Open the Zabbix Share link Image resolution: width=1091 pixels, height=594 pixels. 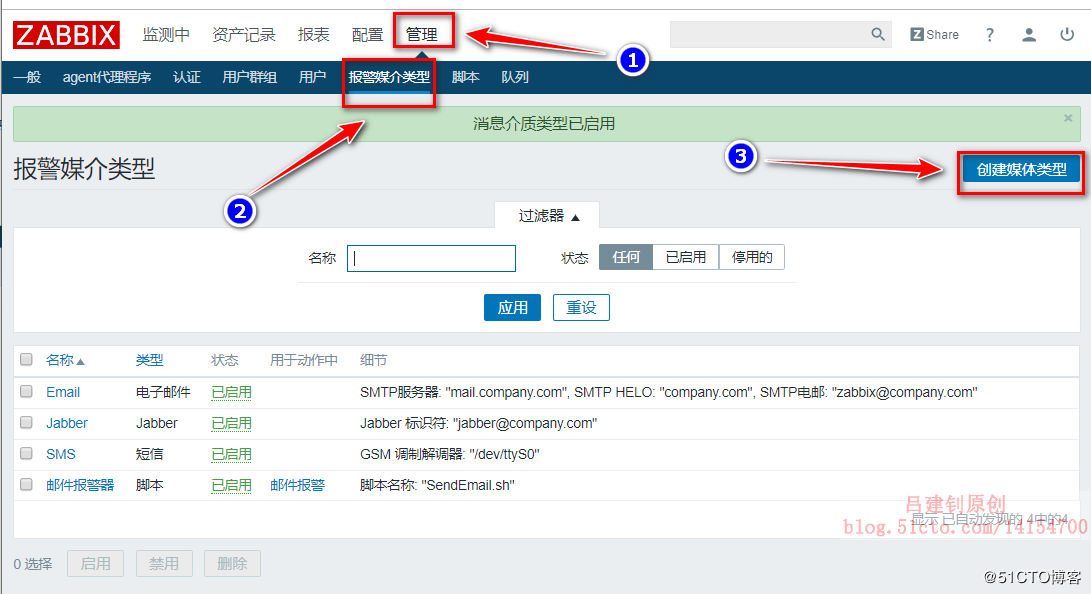934,35
